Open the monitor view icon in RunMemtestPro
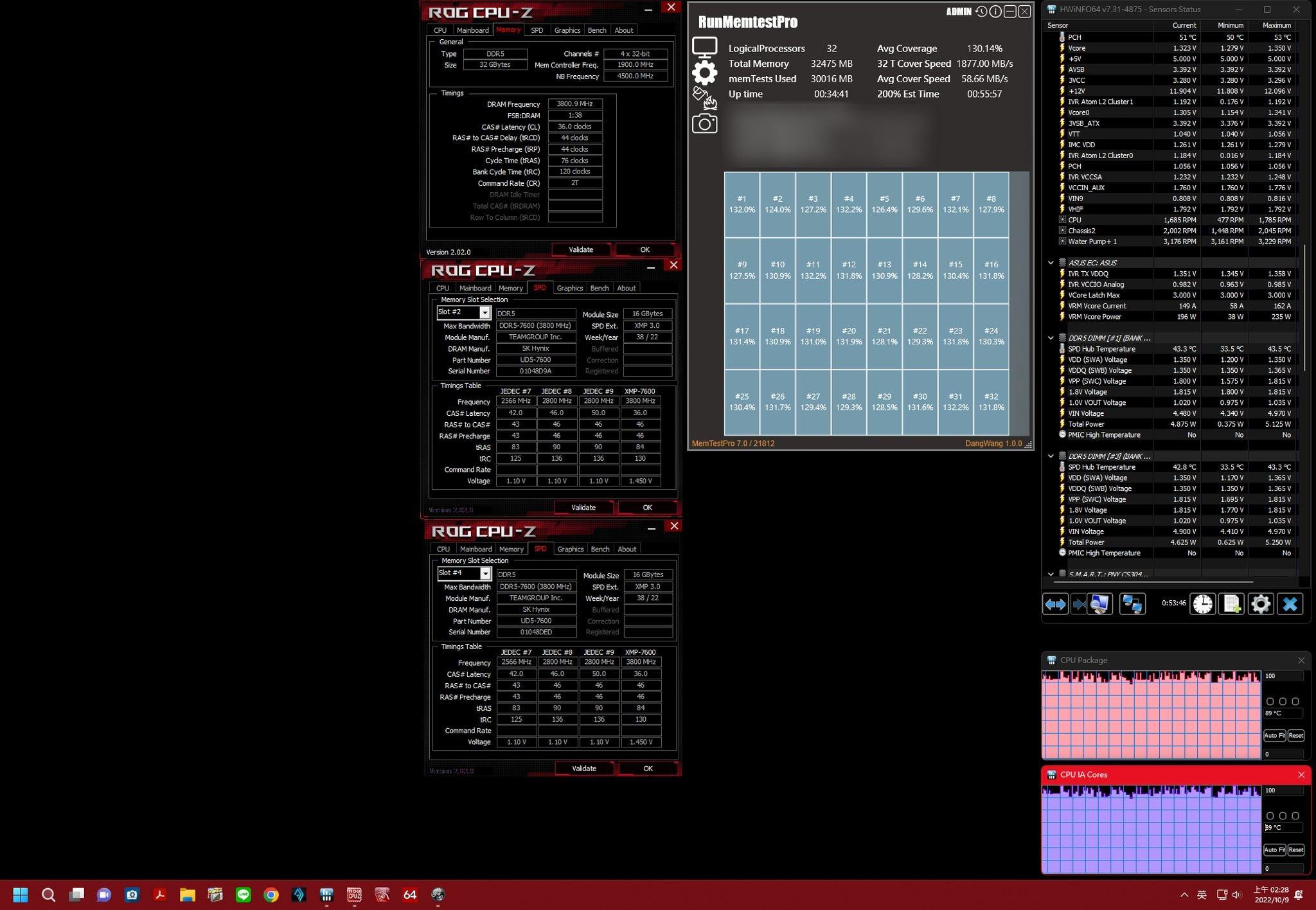This screenshot has height=910, width=1316. pyautogui.click(x=704, y=47)
